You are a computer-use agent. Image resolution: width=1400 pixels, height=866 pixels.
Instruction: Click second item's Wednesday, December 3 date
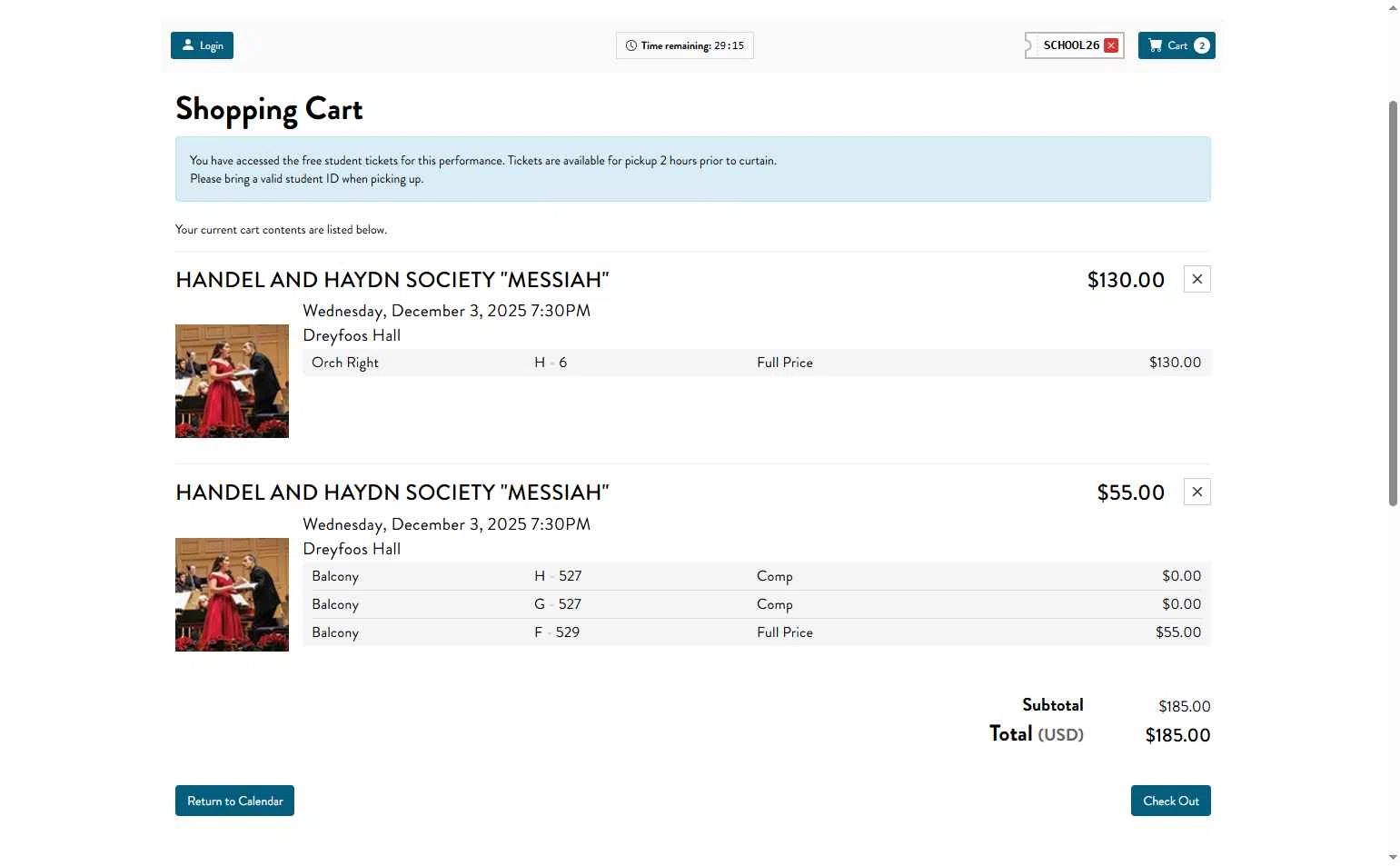[x=446, y=524]
